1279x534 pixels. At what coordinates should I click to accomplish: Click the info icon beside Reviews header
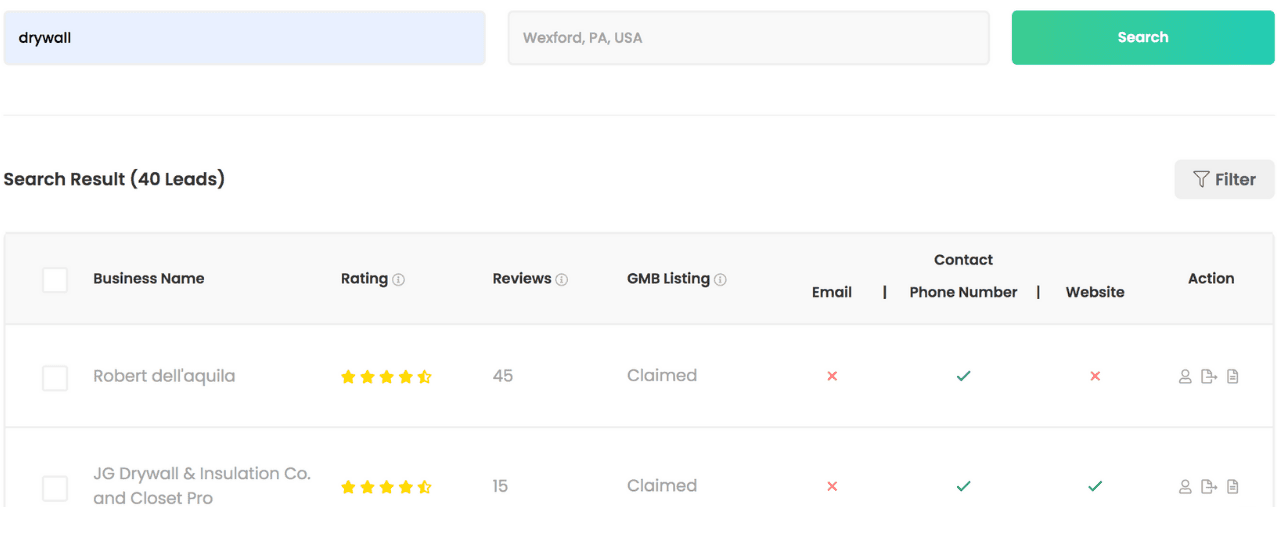click(562, 280)
